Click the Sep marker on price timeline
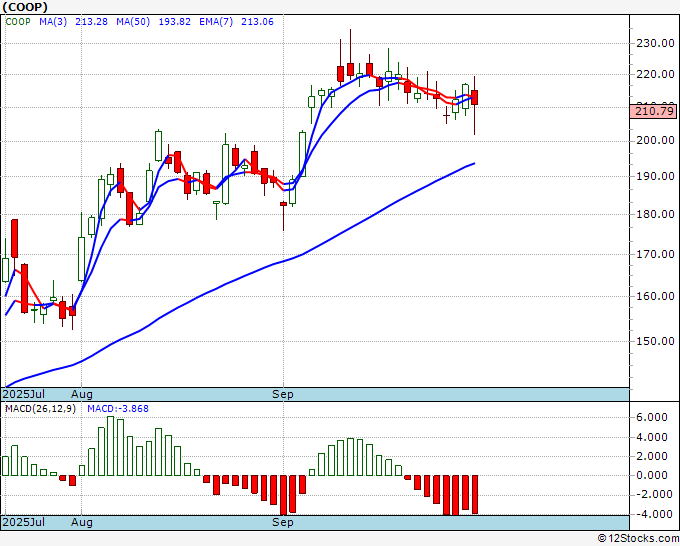Image resolution: width=680 pixels, height=546 pixels. click(283, 394)
